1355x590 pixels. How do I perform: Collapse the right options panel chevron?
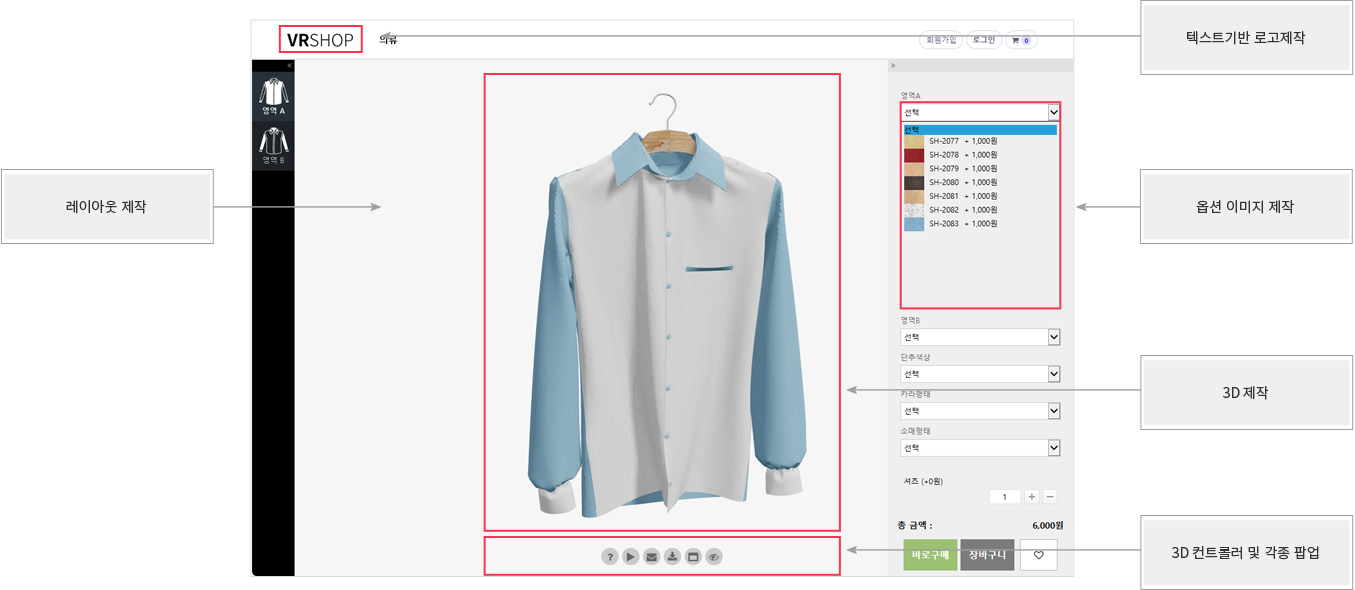893,66
